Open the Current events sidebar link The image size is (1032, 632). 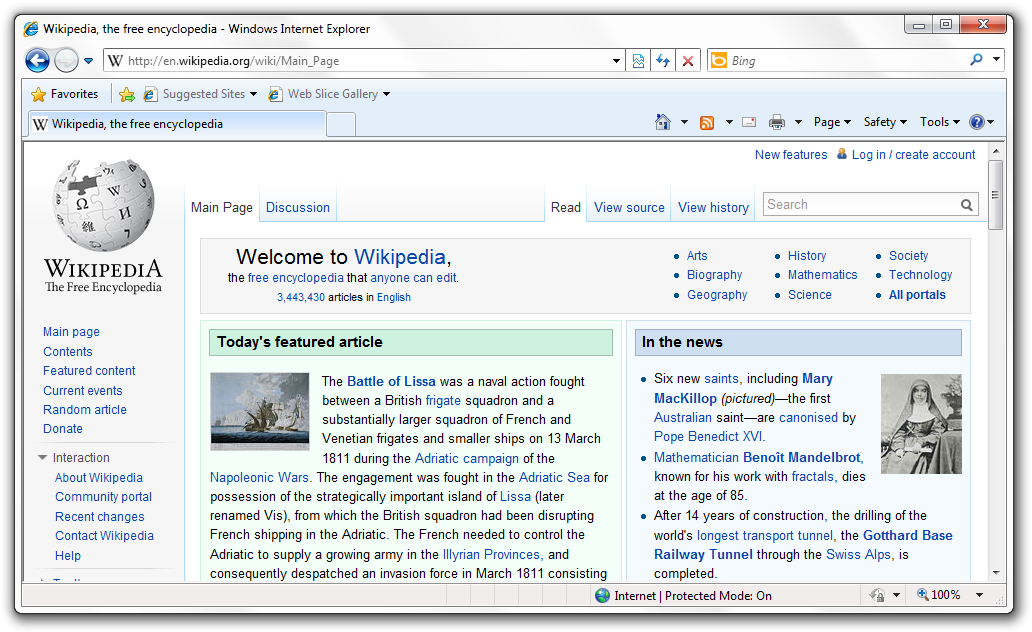(x=83, y=390)
